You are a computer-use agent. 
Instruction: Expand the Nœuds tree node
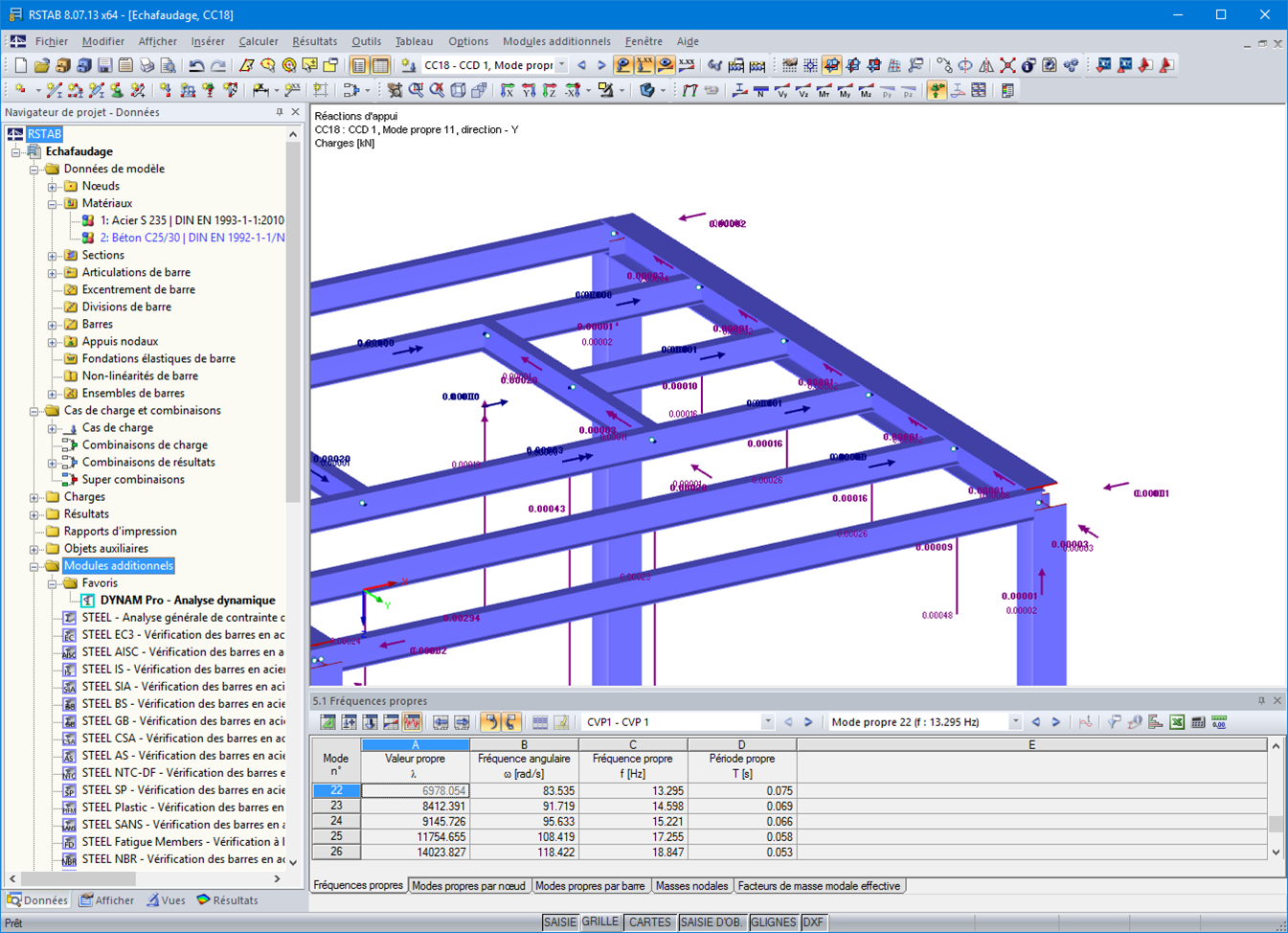[53, 187]
